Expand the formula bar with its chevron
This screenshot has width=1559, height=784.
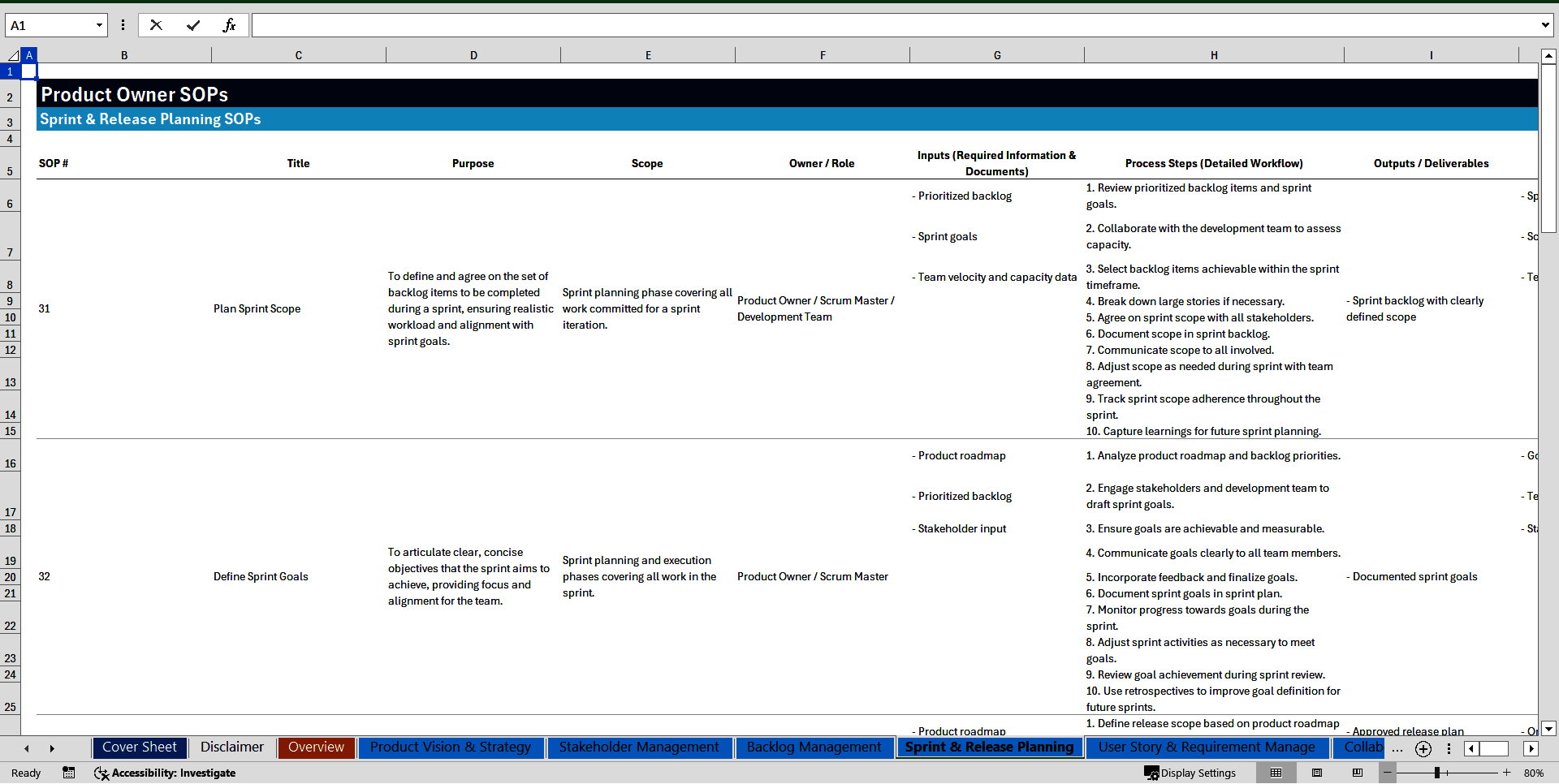click(1547, 25)
